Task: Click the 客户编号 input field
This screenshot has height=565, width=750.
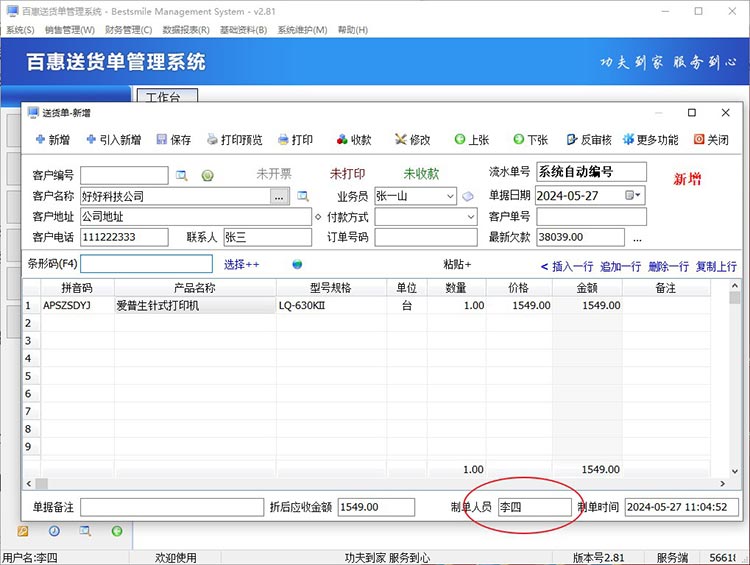Action: 124,175
